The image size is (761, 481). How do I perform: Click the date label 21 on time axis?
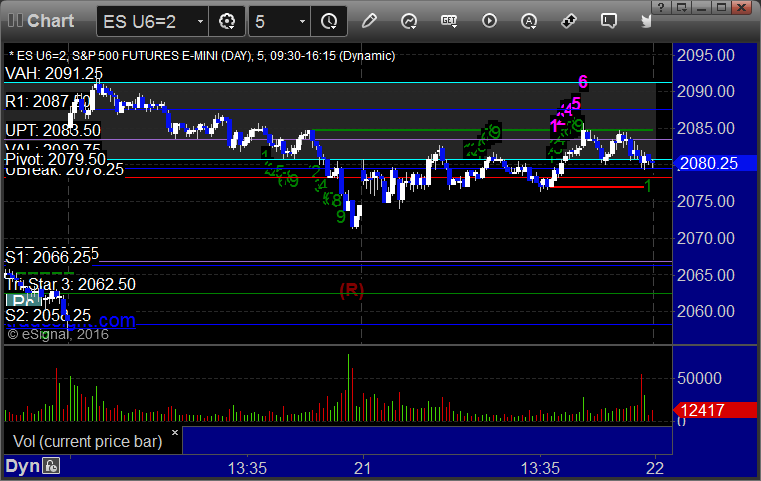click(x=362, y=468)
